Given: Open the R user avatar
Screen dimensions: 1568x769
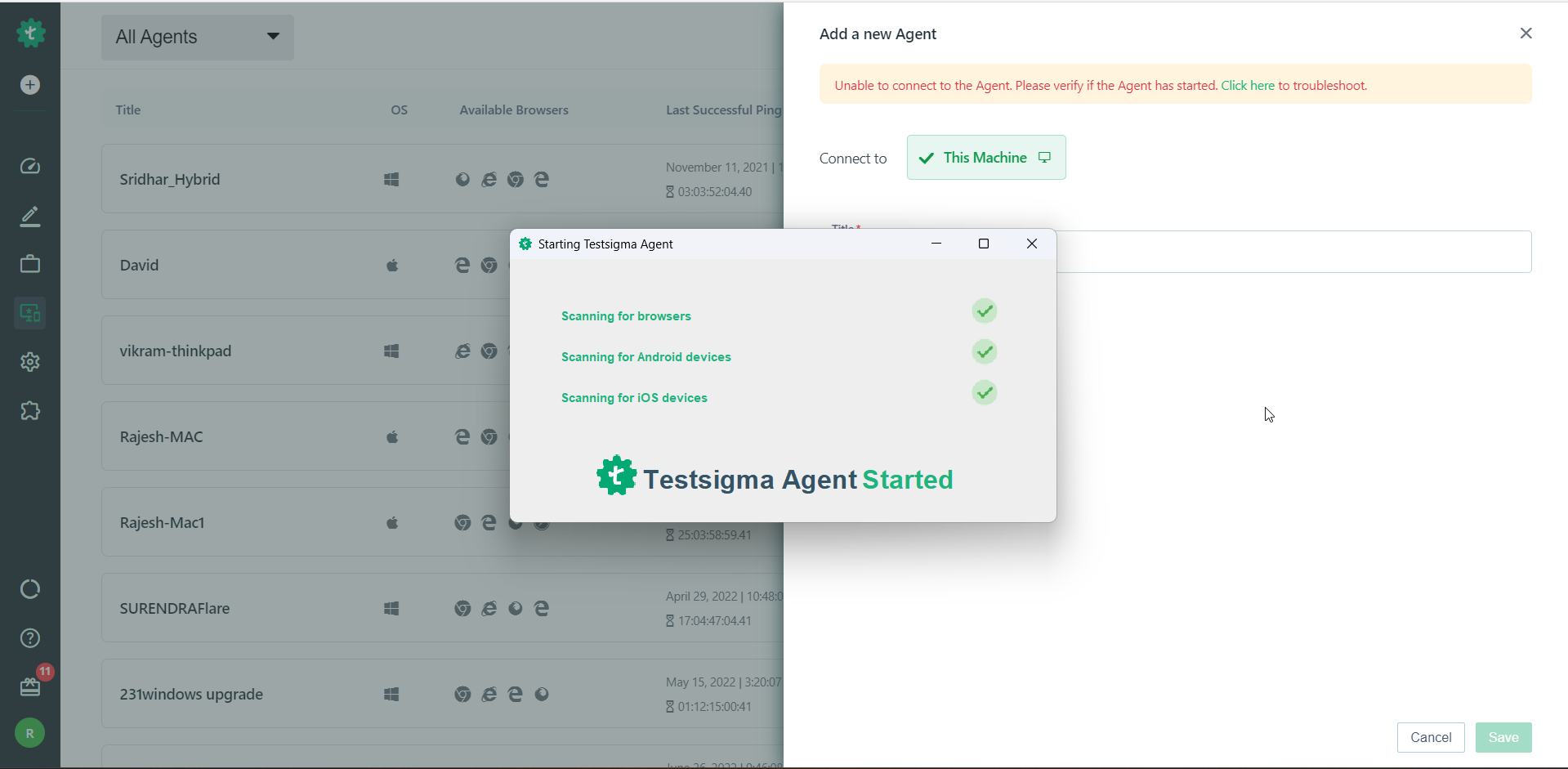Looking at the screenshot, I should pos(30,733).
